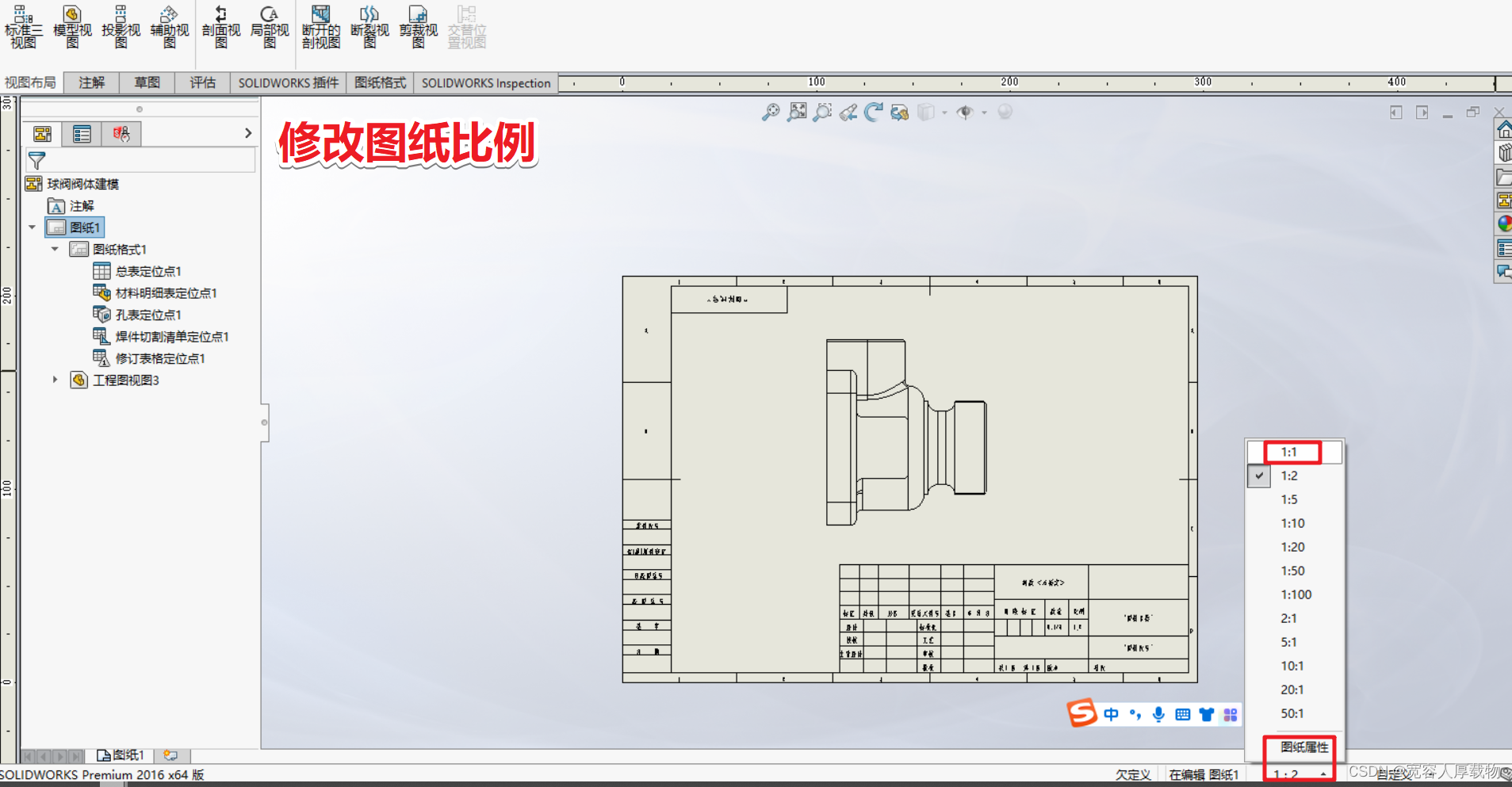Screen dimensions: 1512x787
Task: Insert a Model View (模型视图)
Action: 72,26
